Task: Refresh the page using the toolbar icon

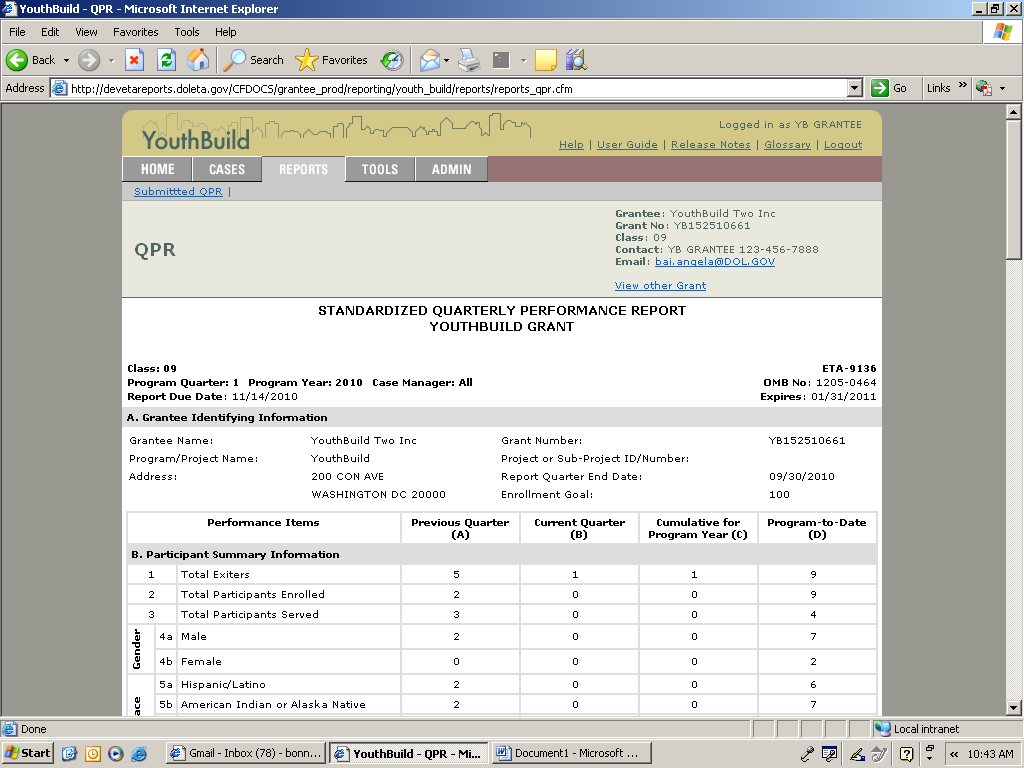Action: coord(166,60)
